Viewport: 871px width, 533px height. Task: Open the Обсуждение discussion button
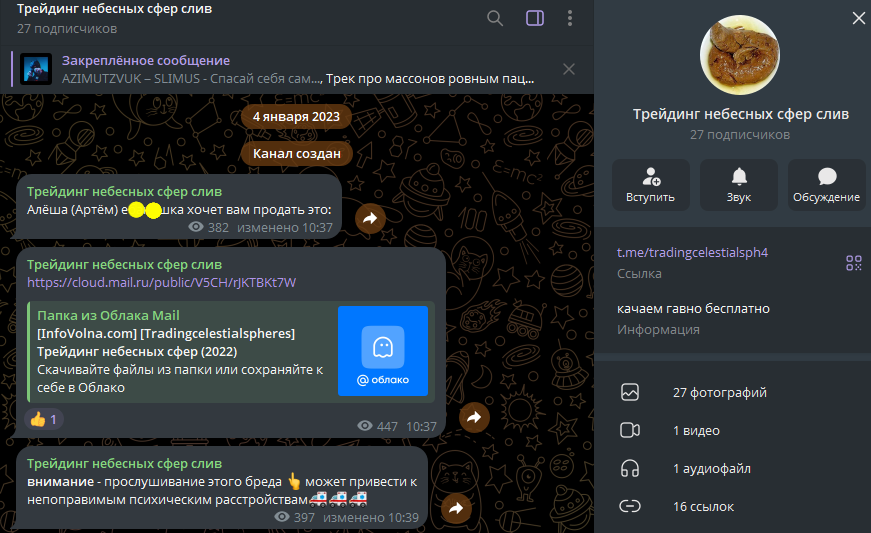(x=826, y=185)
